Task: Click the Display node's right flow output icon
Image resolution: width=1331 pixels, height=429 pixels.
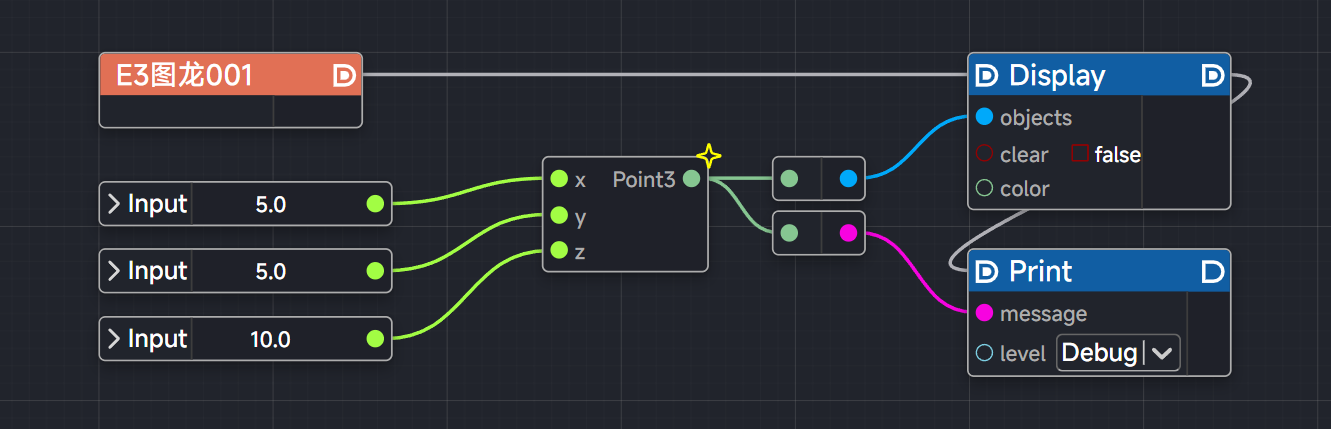Action: [1212, 76]
